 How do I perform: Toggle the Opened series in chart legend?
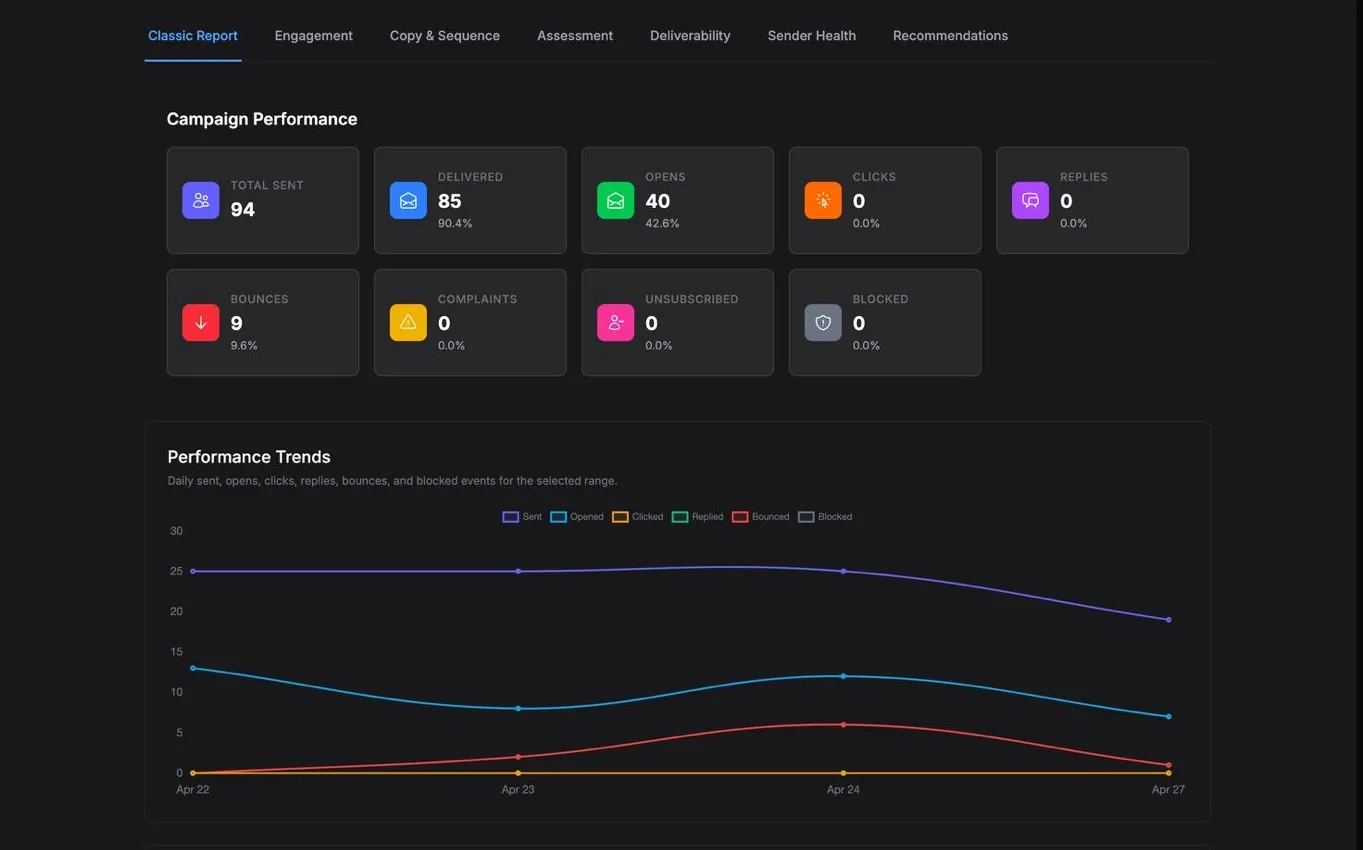(577, 517)
